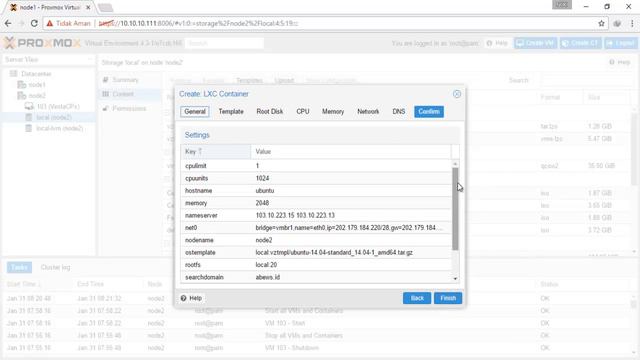This screenshot has width=640, height=360.
Task: Close the Create LXC Container dialog
Action: click(457, 94)
